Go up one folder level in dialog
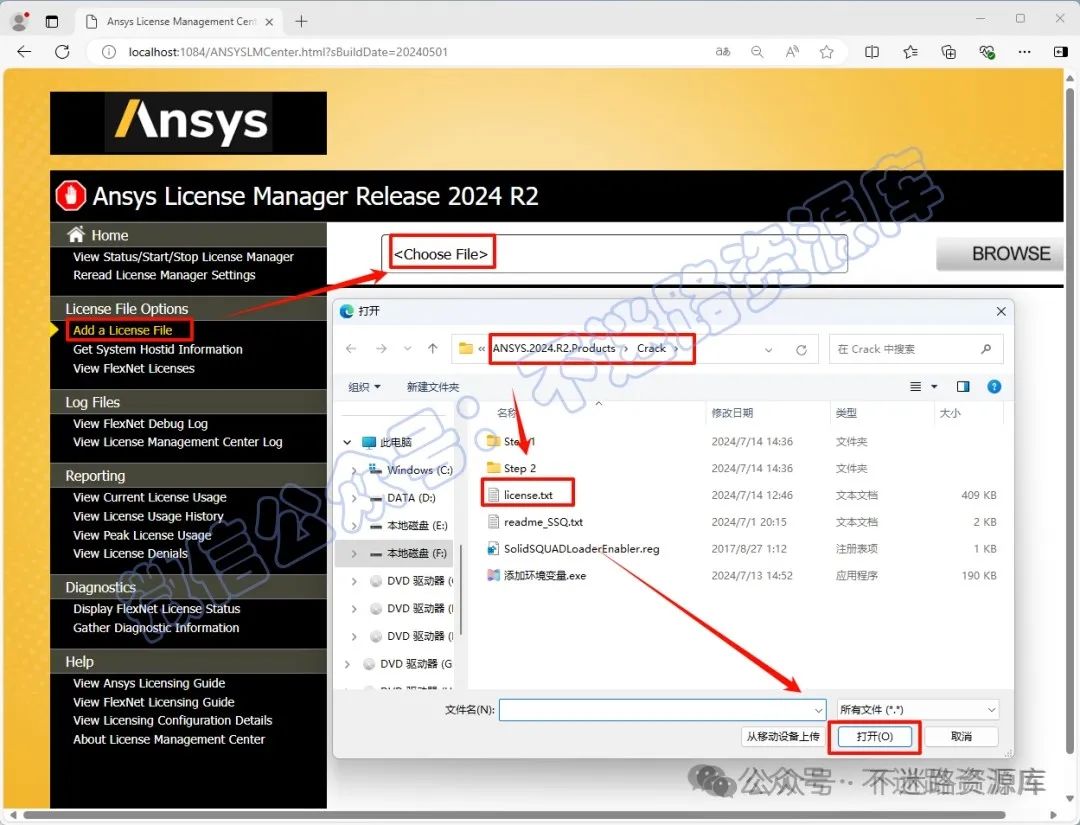Viewport: 1080px width, 825px height. (433, 348)
